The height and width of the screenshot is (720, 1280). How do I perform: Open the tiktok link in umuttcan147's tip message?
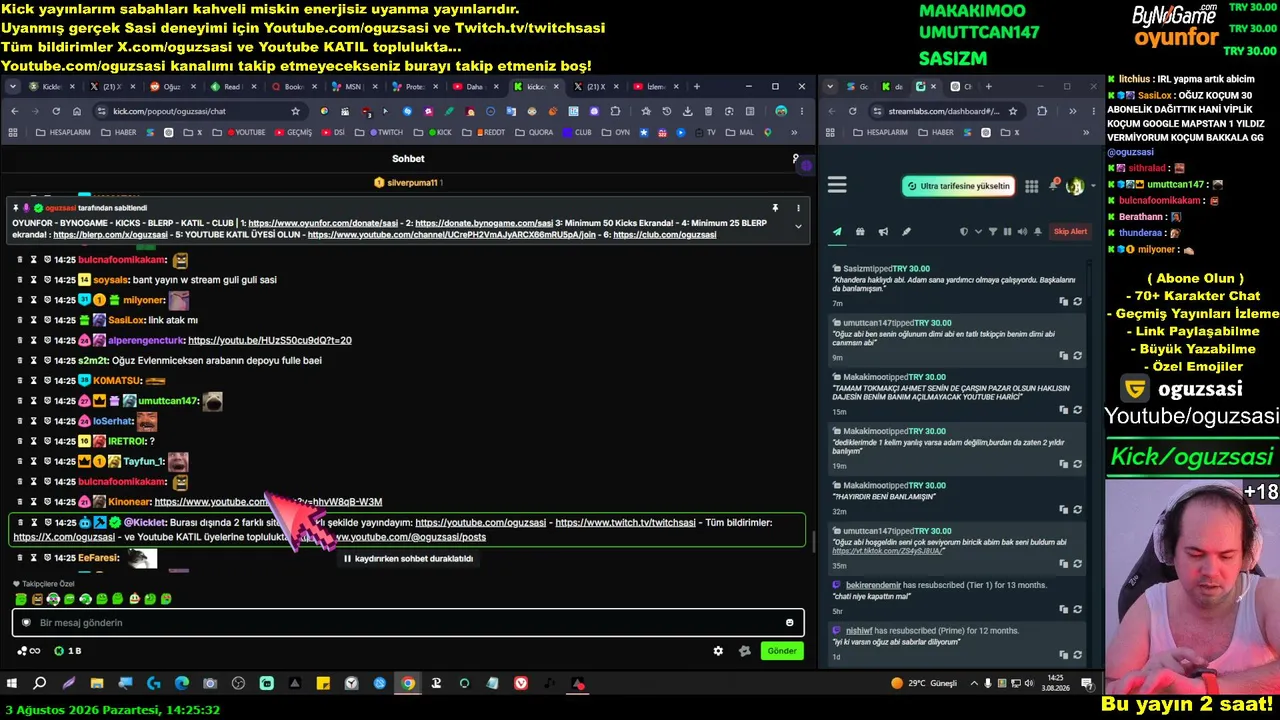click(x=887, y=551)
